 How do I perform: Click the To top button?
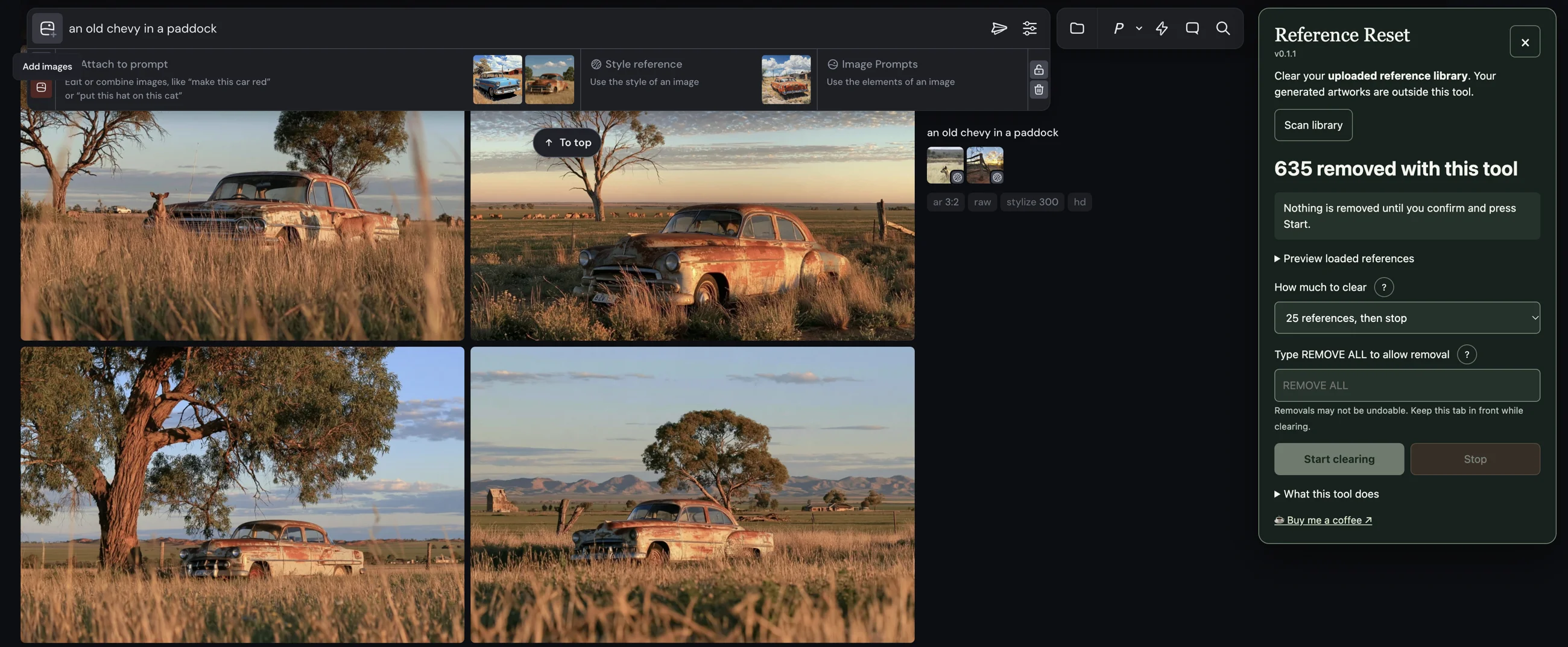pyautogui.click(x=567, y=142)
